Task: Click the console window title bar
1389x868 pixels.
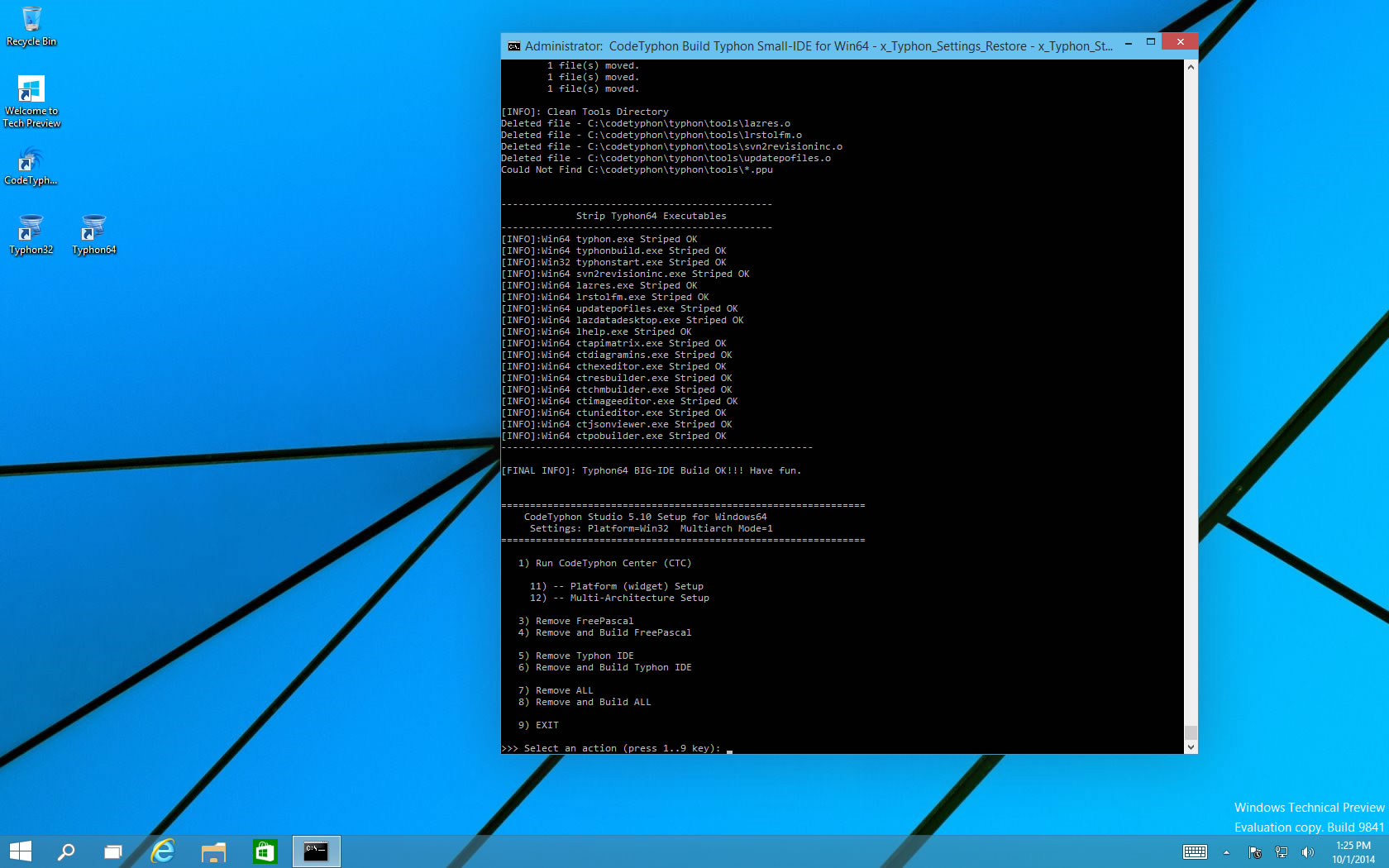Action: point(819,46)
